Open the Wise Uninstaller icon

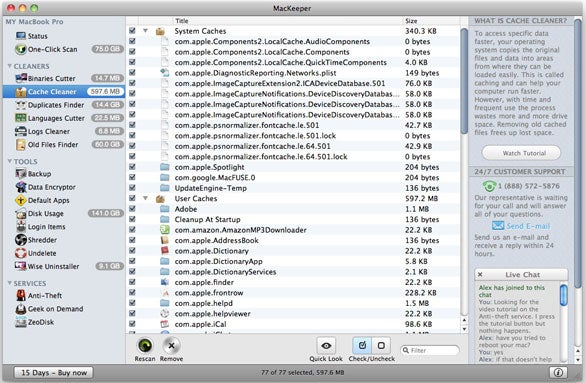point(21,266)
